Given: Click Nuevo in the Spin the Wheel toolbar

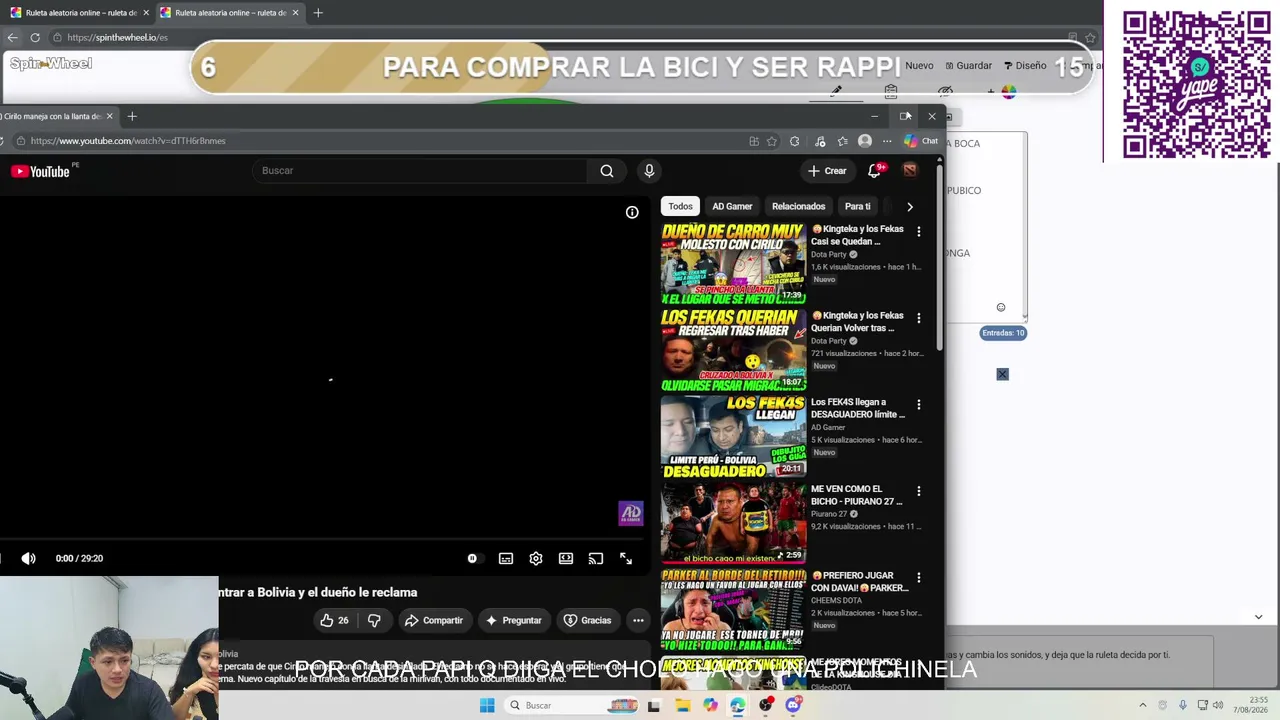Looking at the screenshot, I should click(919, 66).
